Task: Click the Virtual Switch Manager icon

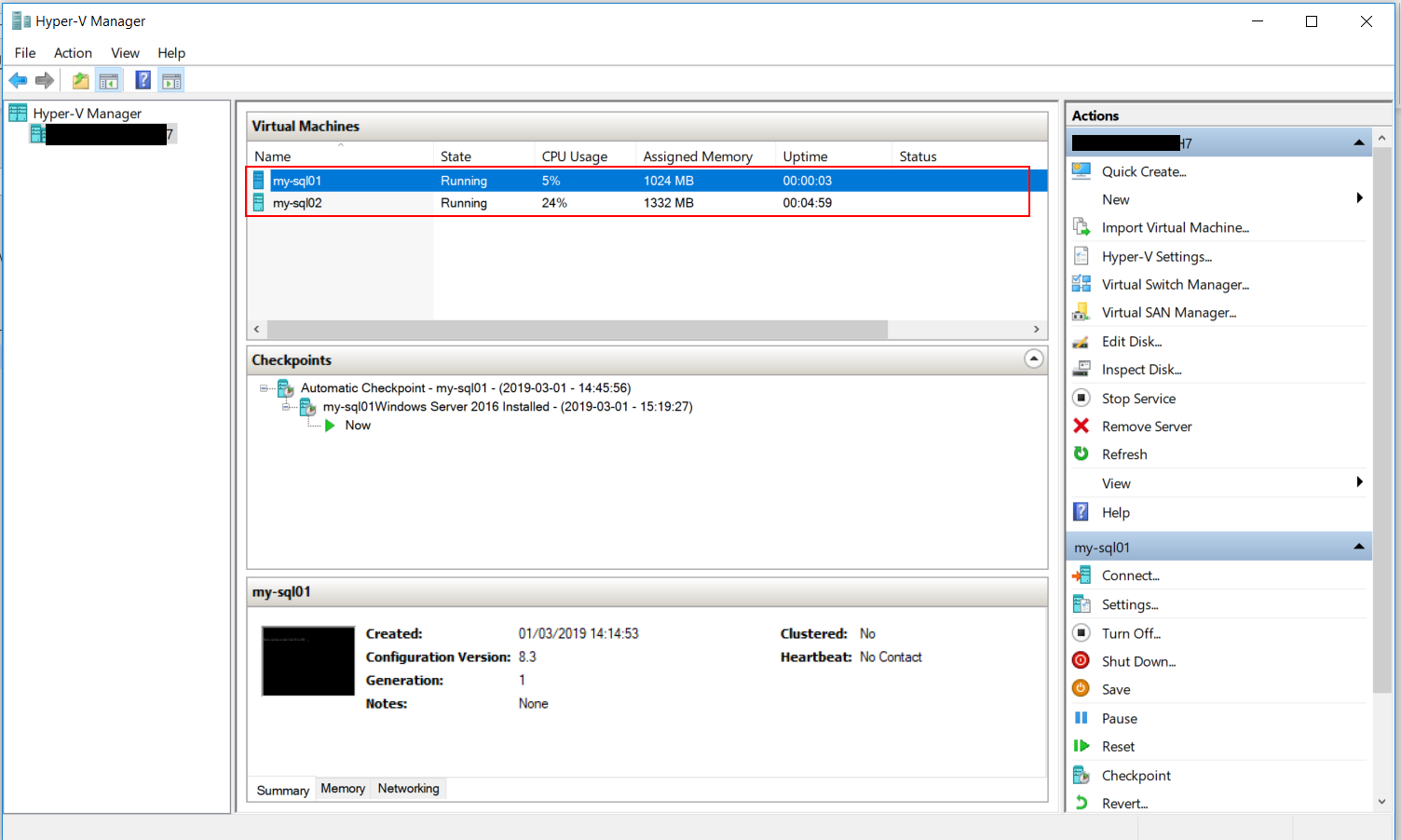Action: (1081, 284)
